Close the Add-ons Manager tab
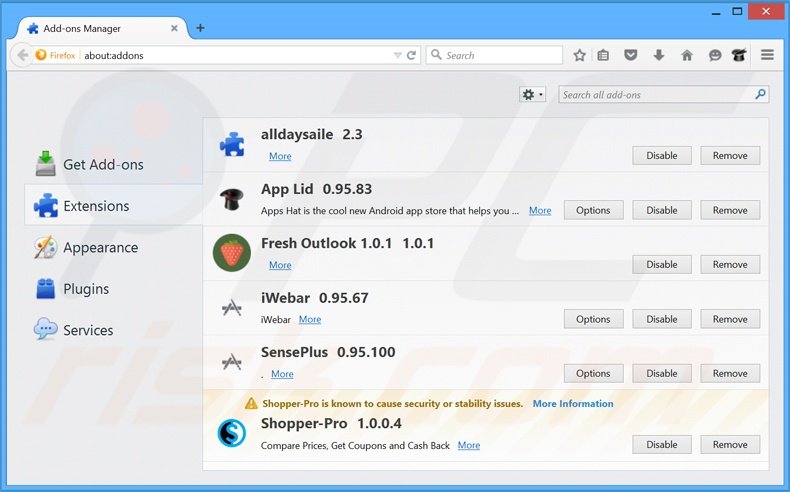 point(174,28)
